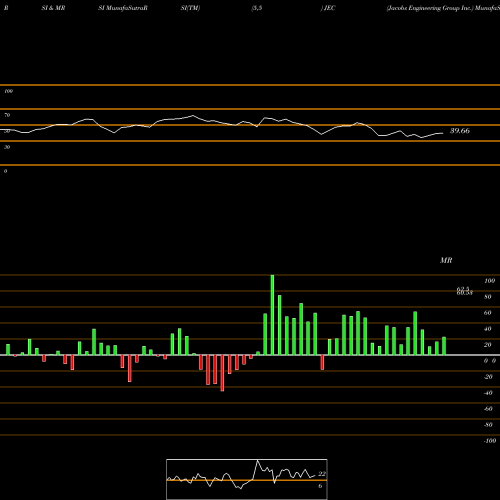Screen dimensions: 500x500
Task: Click the value 22 in the mini chart
Action: click(x=322, y=474)
